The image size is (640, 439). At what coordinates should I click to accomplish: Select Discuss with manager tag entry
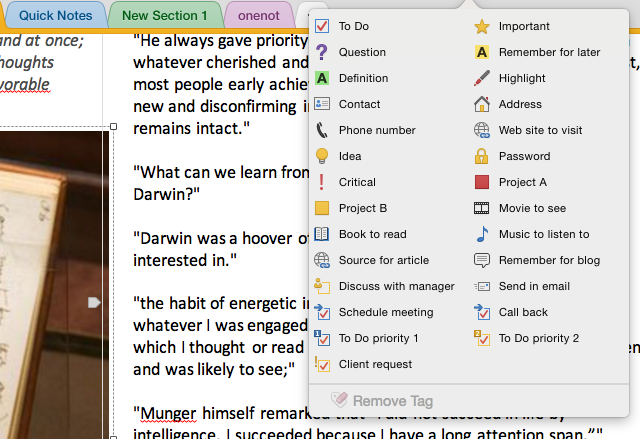pyautogui.click(x=384, y=286)
